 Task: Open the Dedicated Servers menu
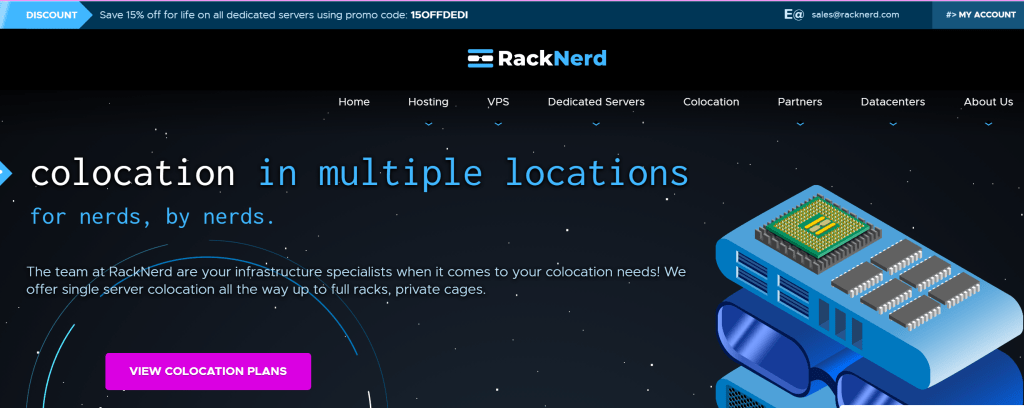[x=596, y=102]
